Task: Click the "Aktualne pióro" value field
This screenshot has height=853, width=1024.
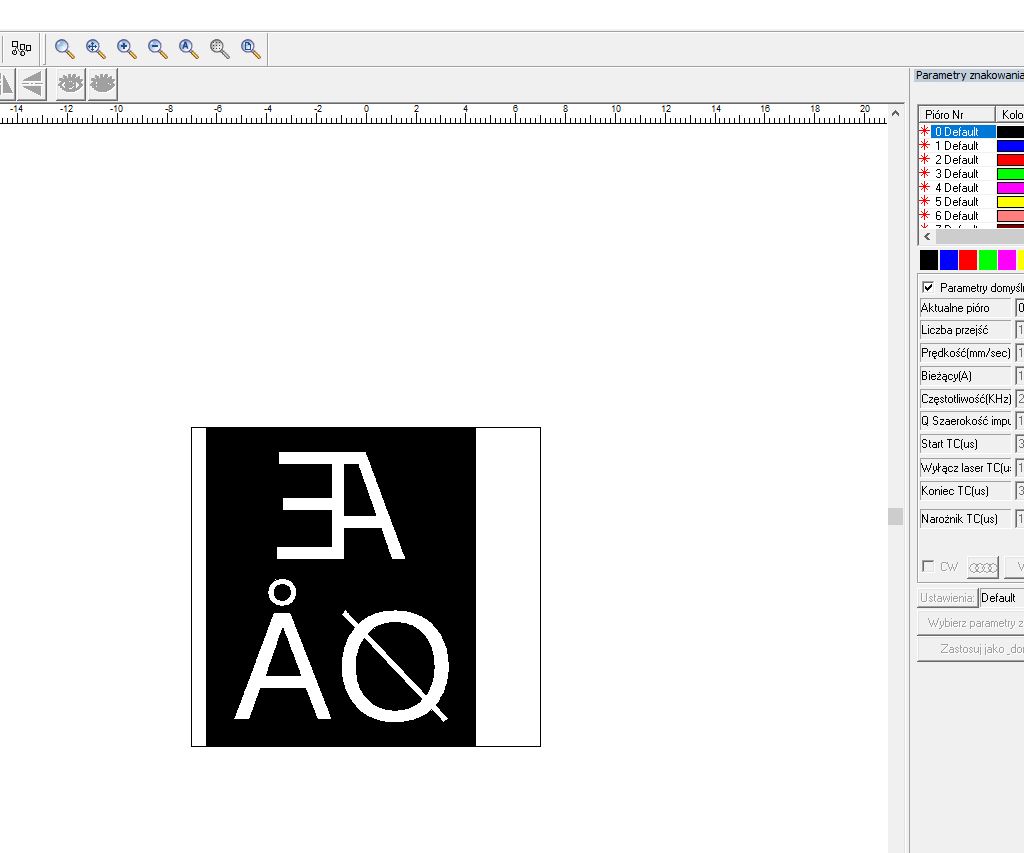Action: [1019, 308]
